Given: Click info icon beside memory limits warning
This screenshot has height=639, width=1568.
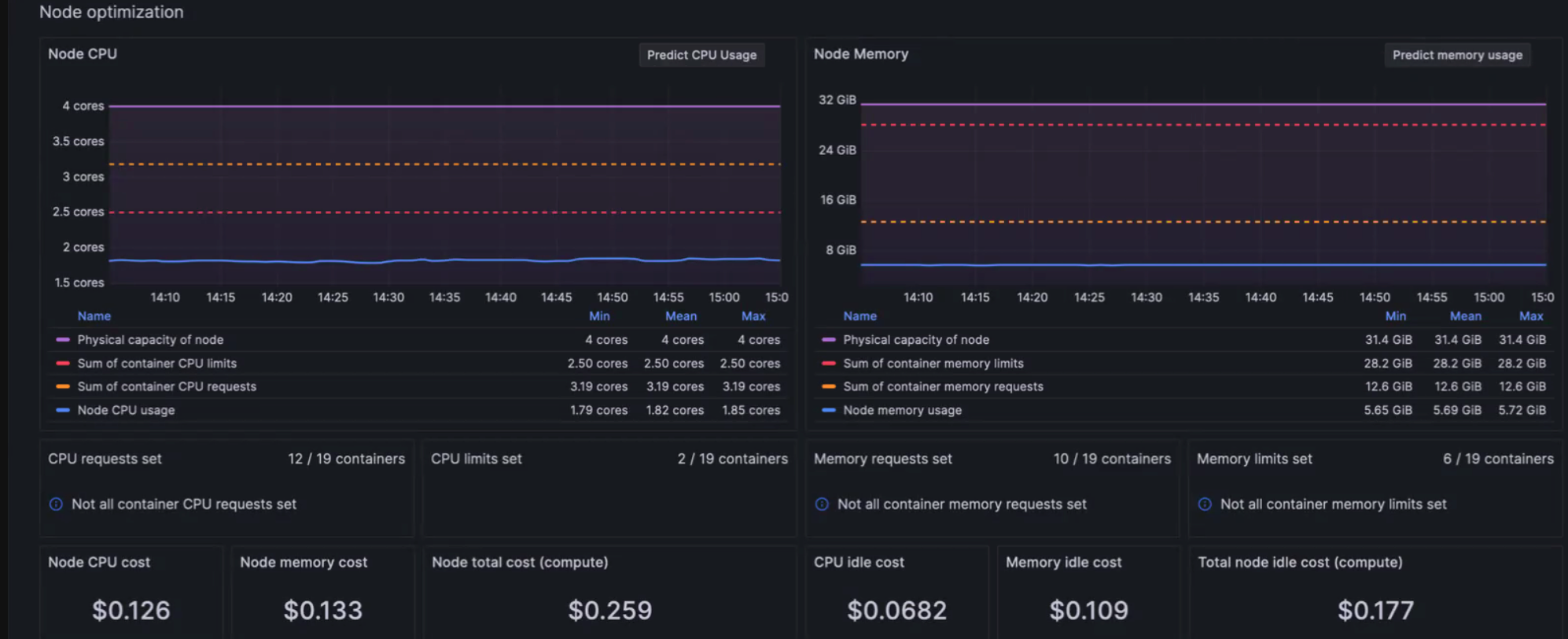Looking at the screenshot, I should [1205, 504].
